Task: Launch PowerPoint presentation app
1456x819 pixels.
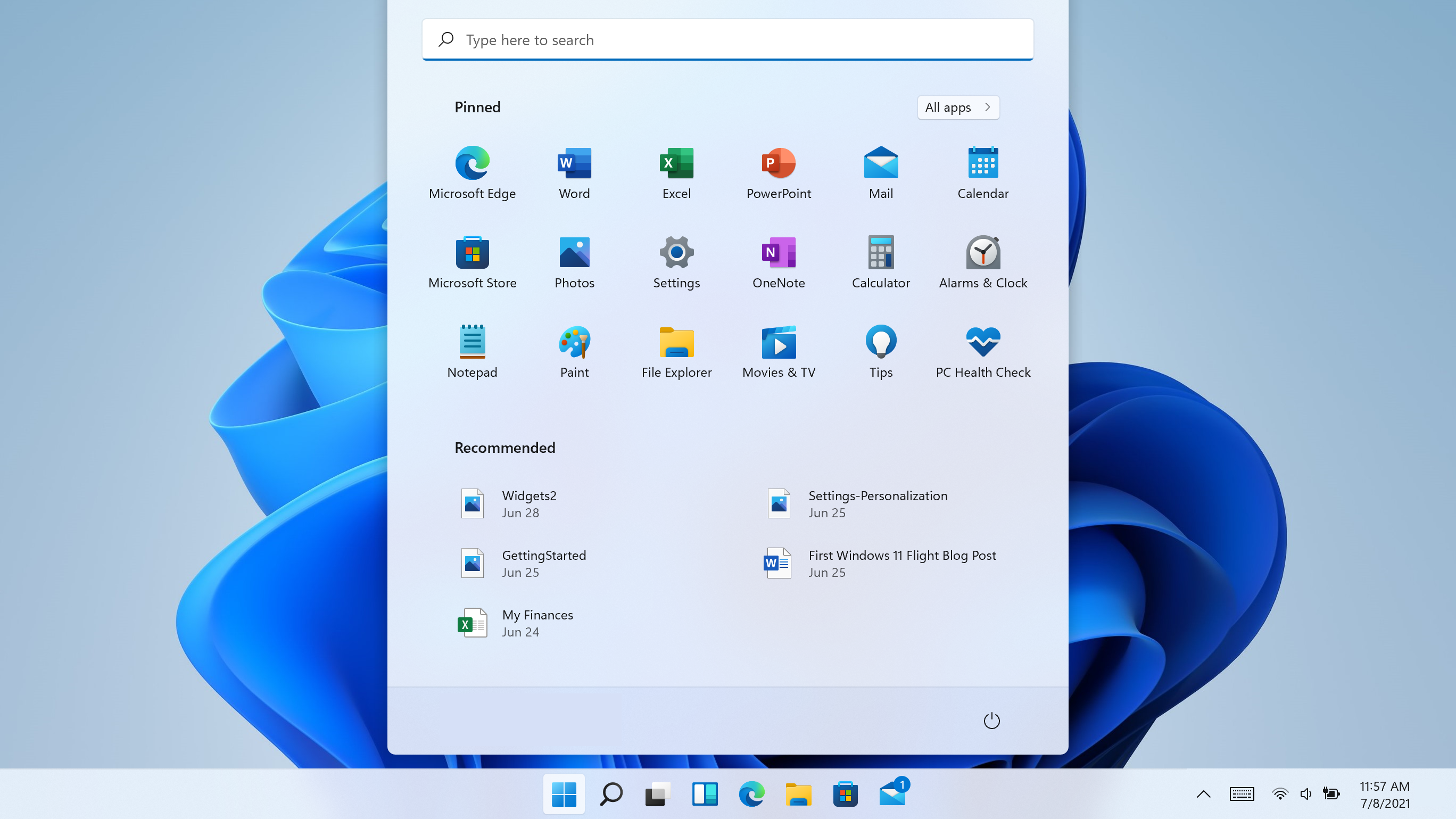Action: coord(778,171)
